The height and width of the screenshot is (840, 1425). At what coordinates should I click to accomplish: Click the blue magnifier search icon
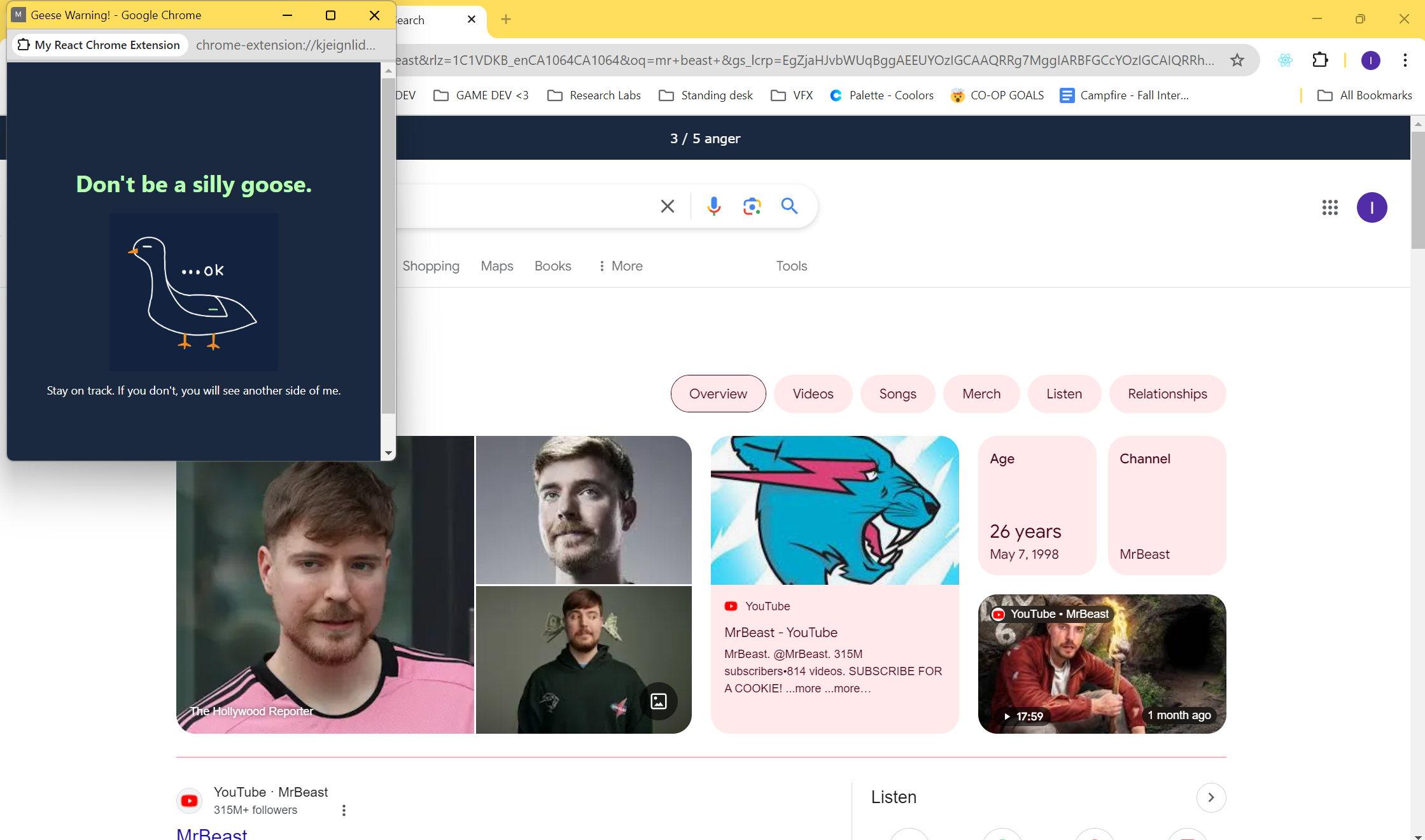pos(789,206)
